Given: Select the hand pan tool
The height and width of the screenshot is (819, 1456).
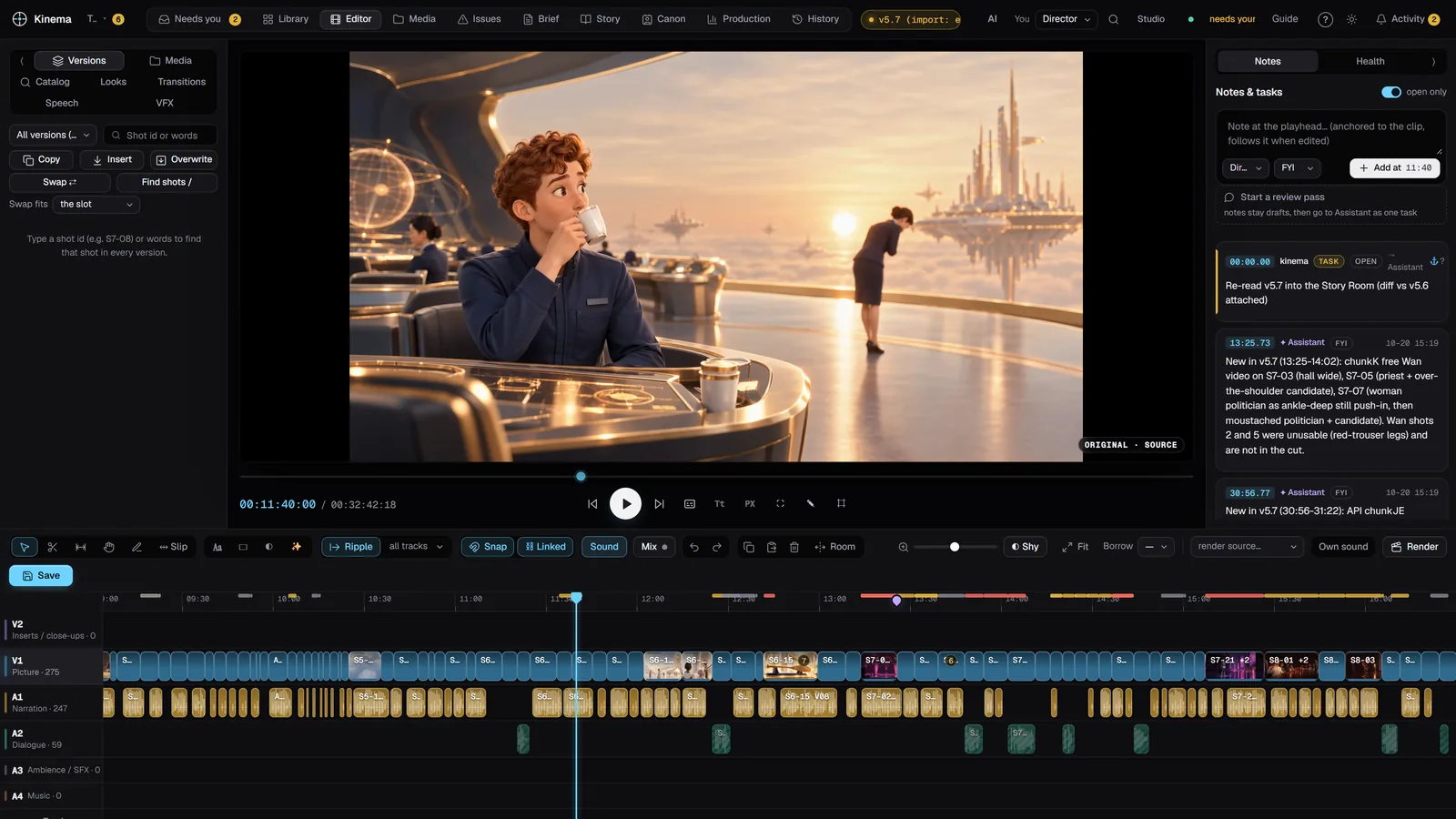Looking at the screenshot, I should coord(108,547).
